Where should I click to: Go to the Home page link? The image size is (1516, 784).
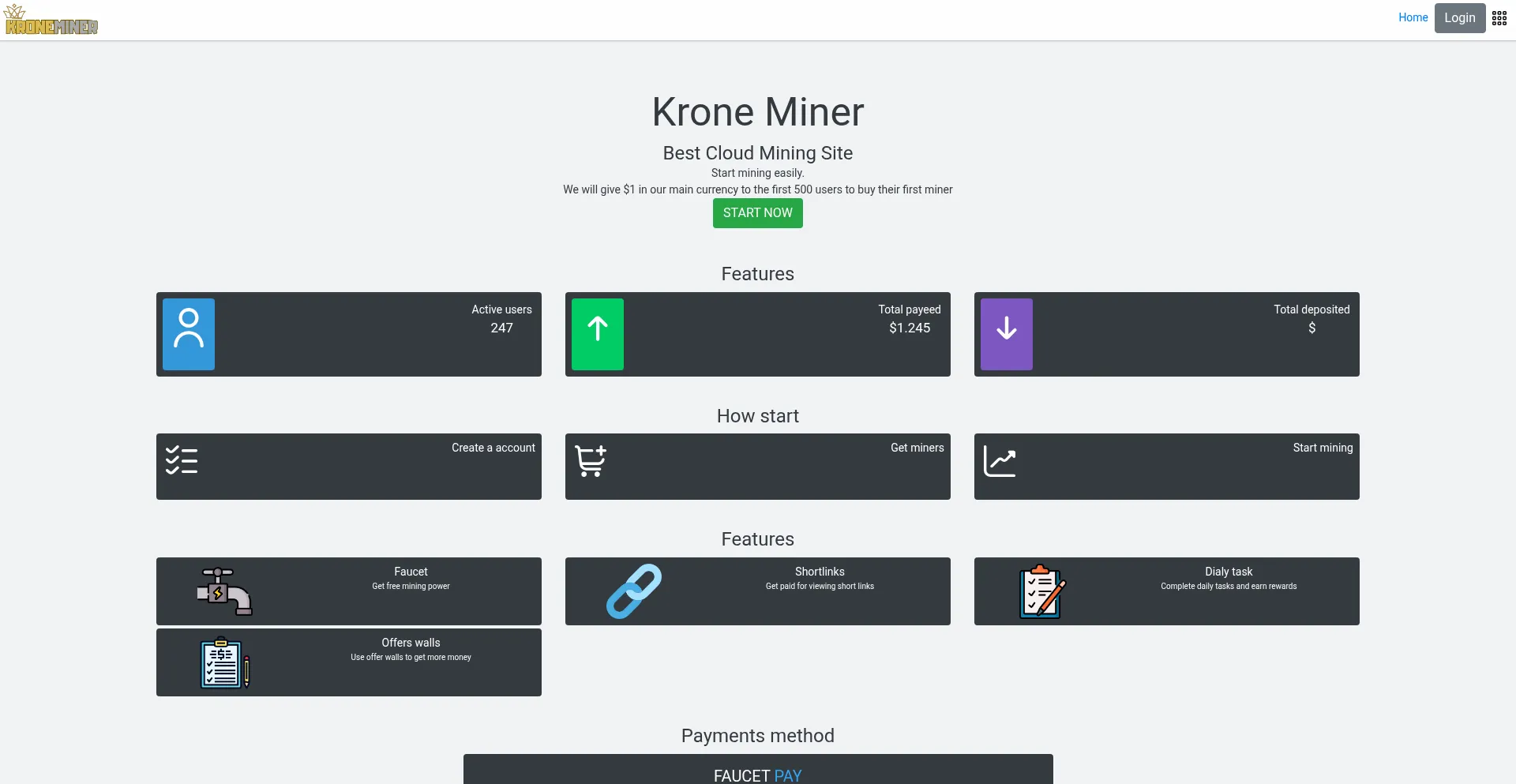[x=1413, y=17]
